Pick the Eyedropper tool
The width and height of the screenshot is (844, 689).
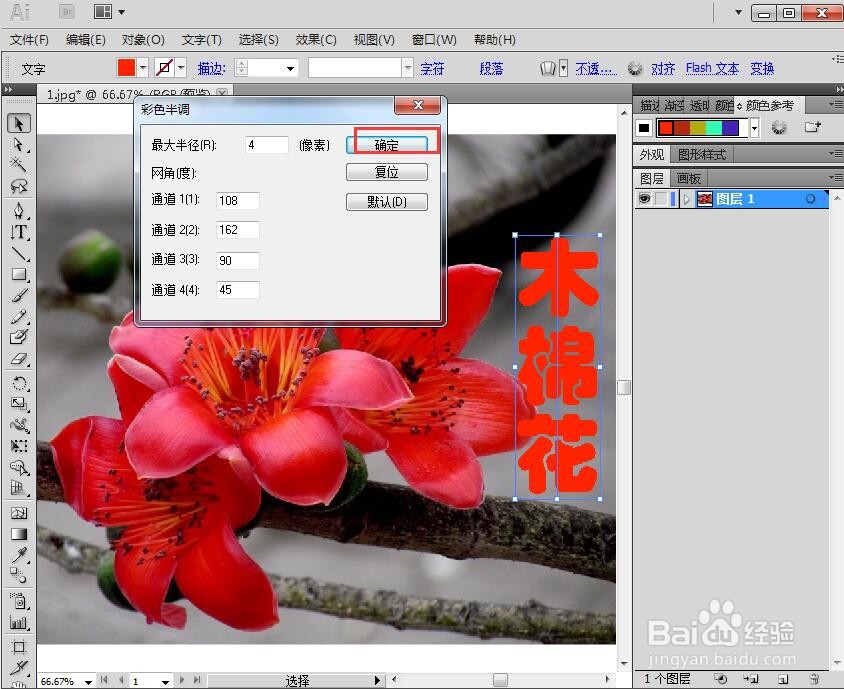[x=19, y=554]
